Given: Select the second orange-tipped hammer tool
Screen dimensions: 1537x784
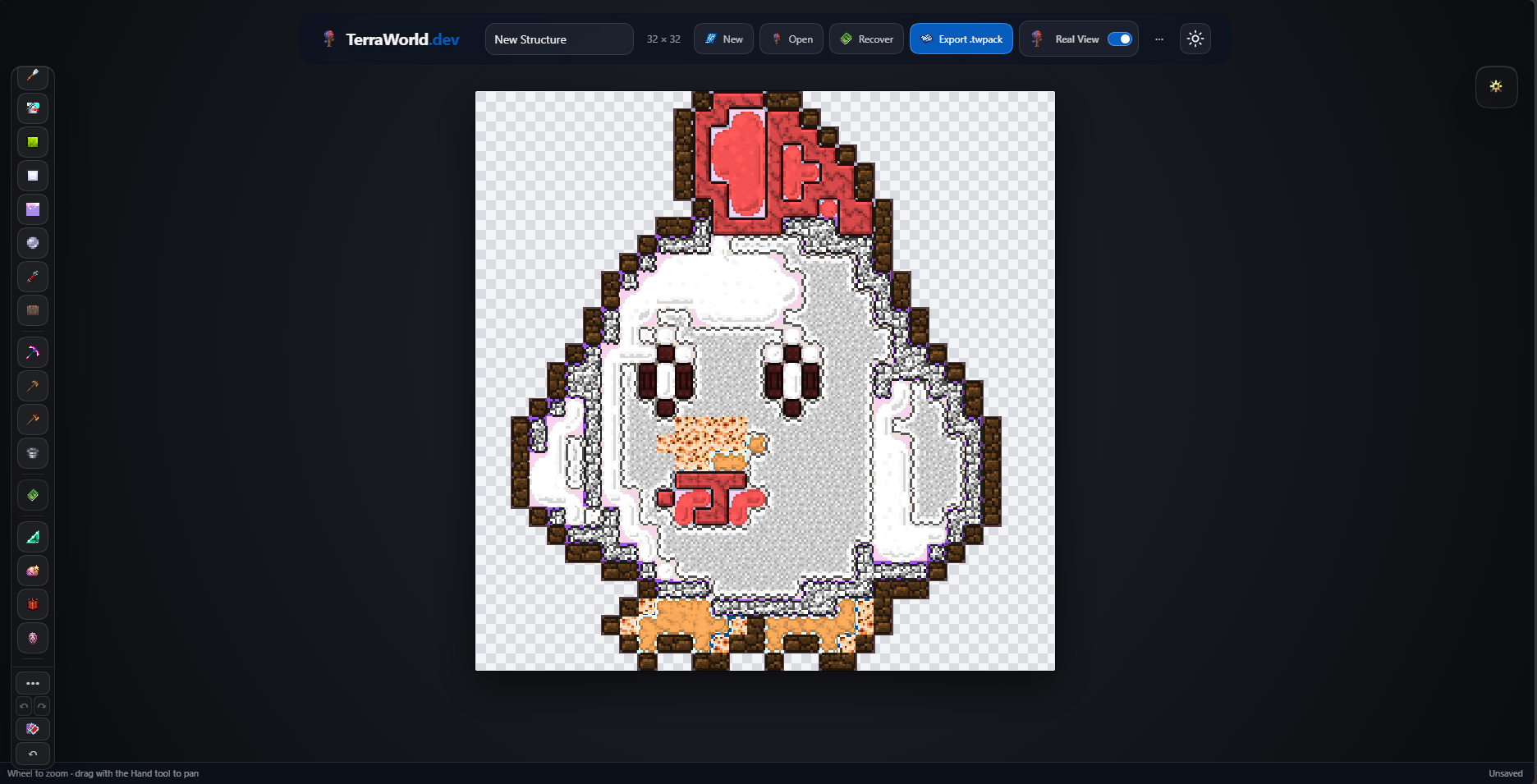Looking at the screenshot, I should click(x=33, y=420).
